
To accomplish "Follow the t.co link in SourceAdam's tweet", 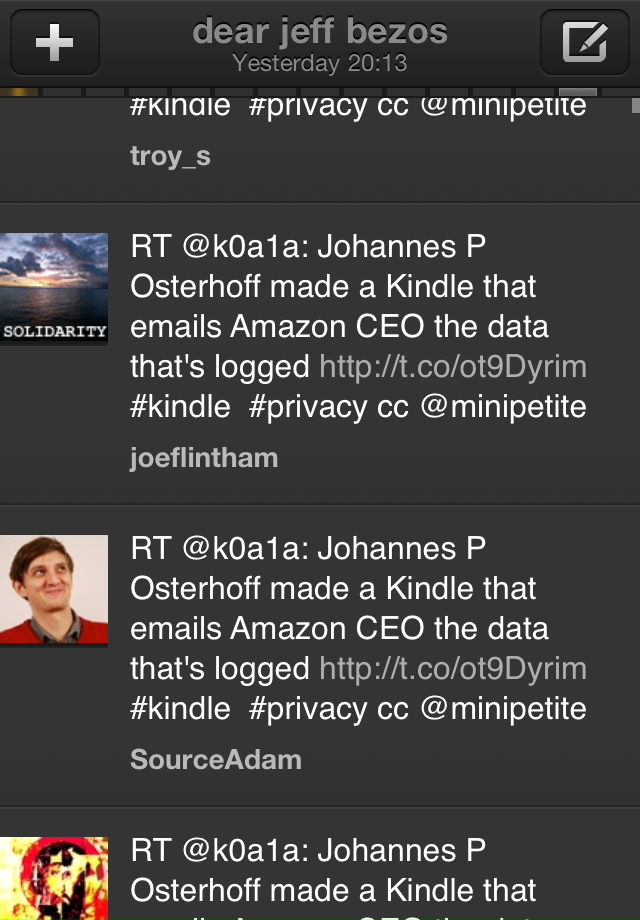I will pos(453,669).
